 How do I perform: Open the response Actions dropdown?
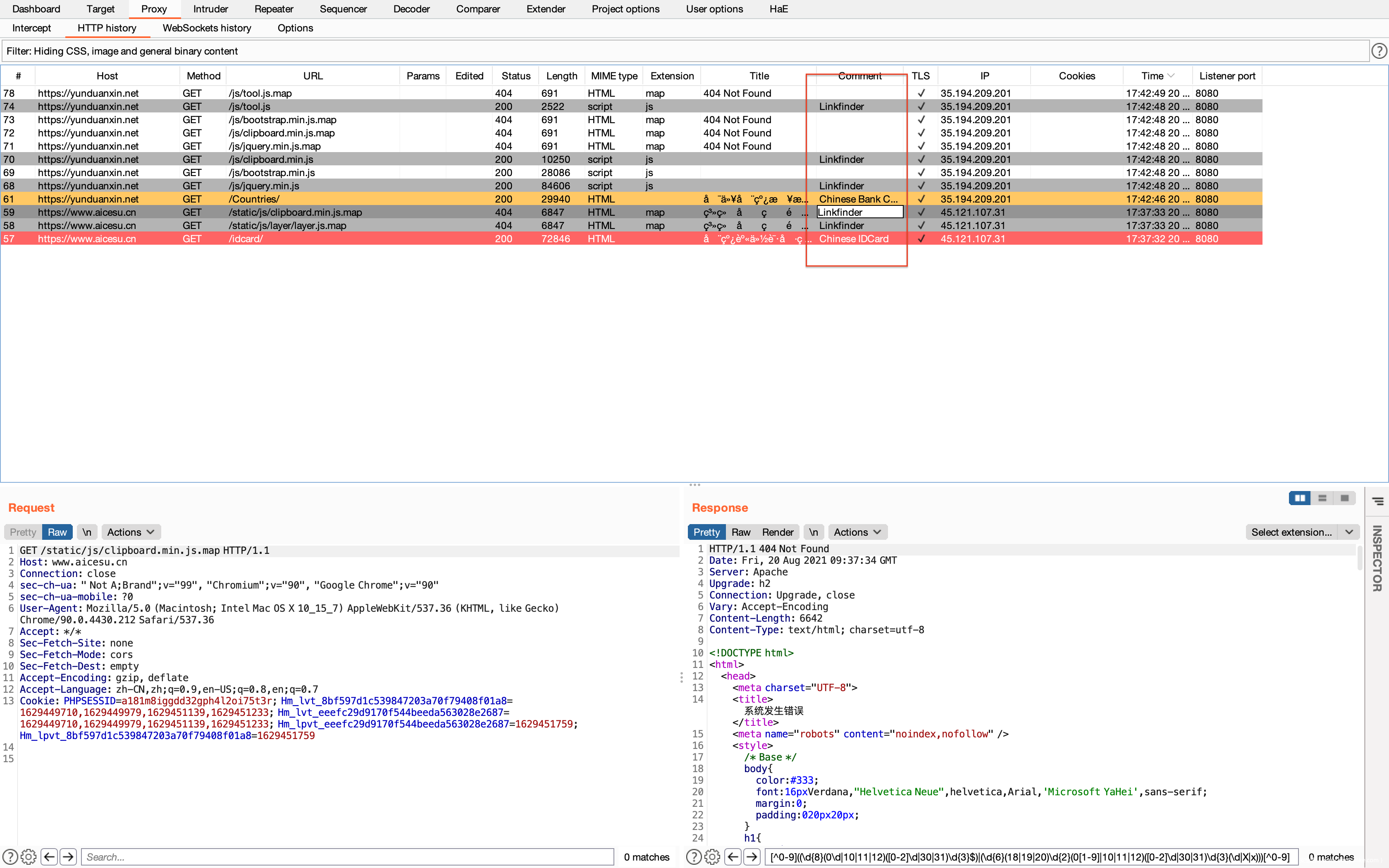857,532
